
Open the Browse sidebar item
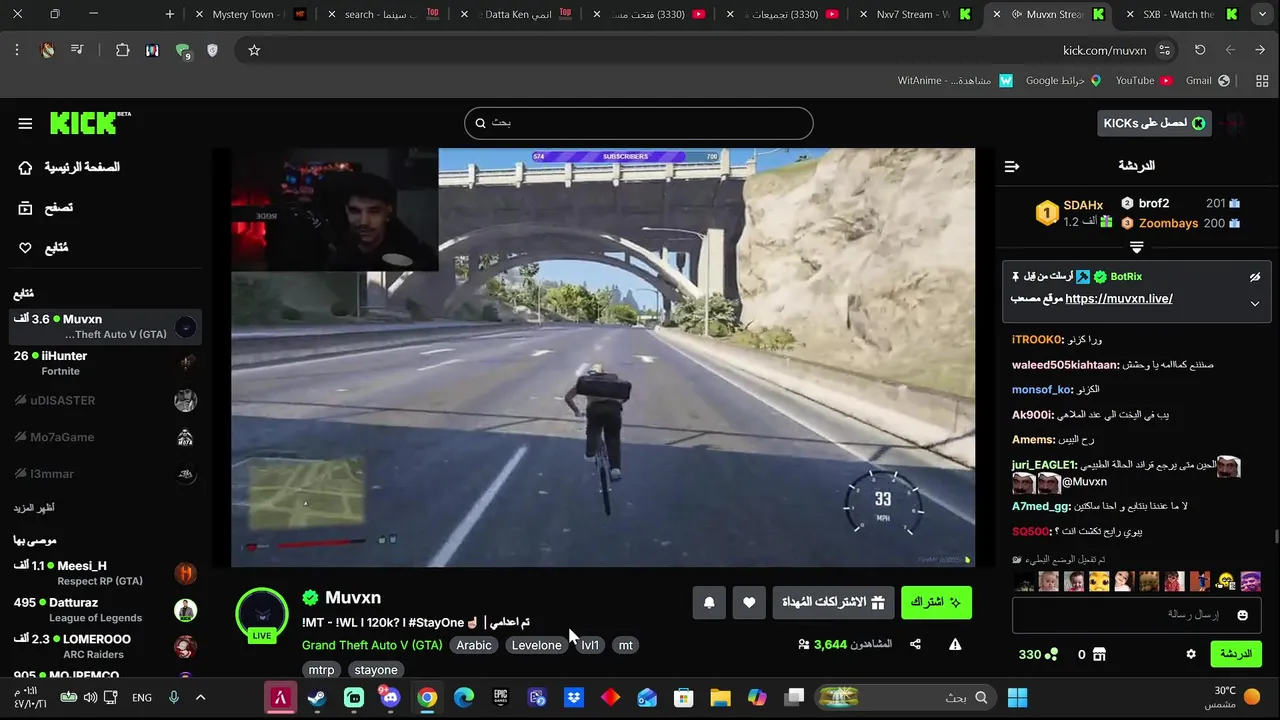pos(47,208)
